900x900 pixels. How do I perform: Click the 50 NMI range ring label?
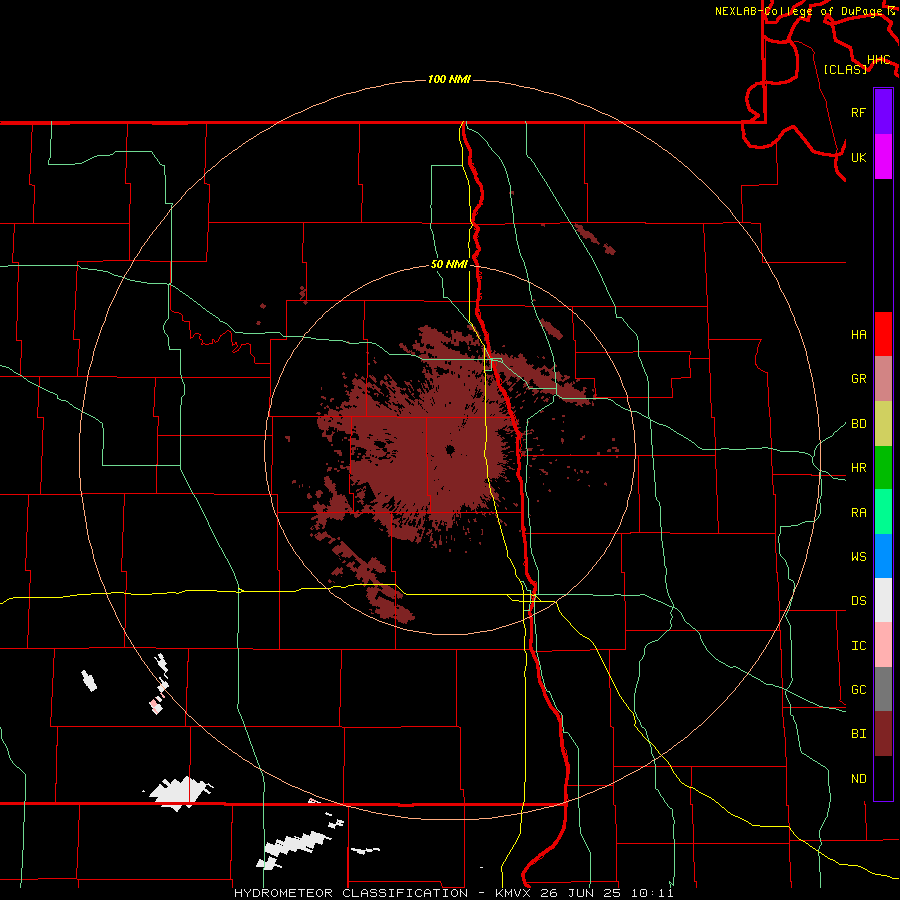click(x=449, y=265)
